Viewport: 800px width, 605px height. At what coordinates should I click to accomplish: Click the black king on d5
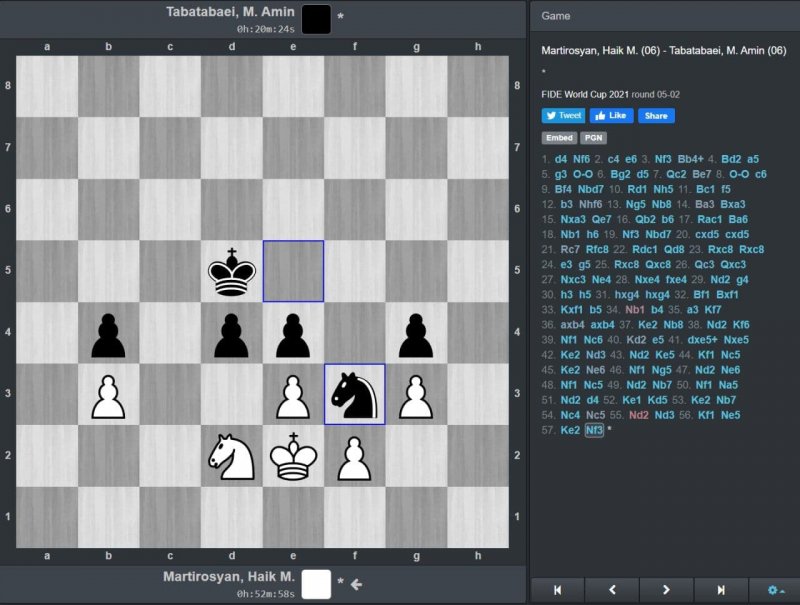pyautogui.click(x=232, y=271)
